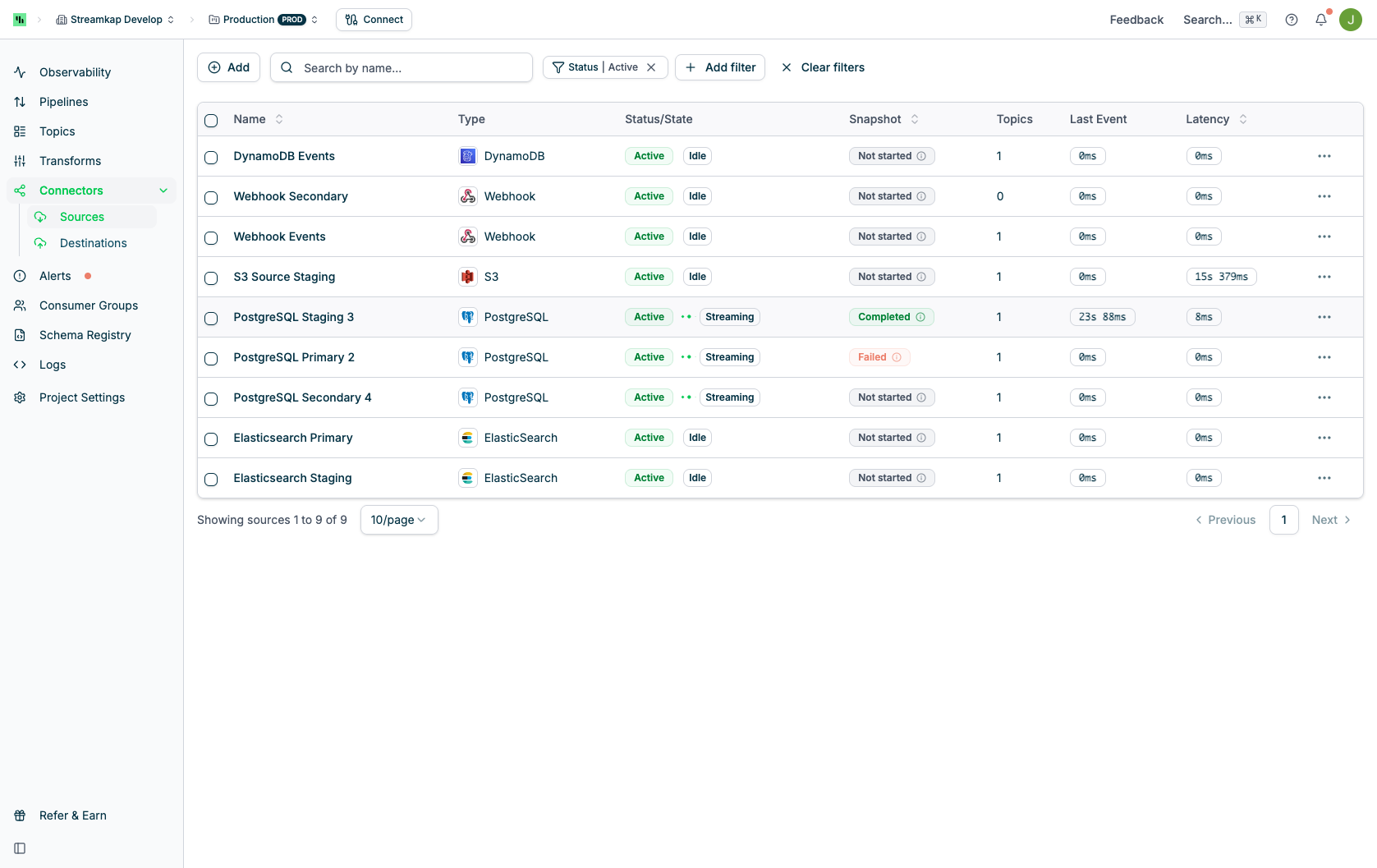
Task: Open row actions for Elasticsearch Staging
Action: click(x=1324, y=478)
